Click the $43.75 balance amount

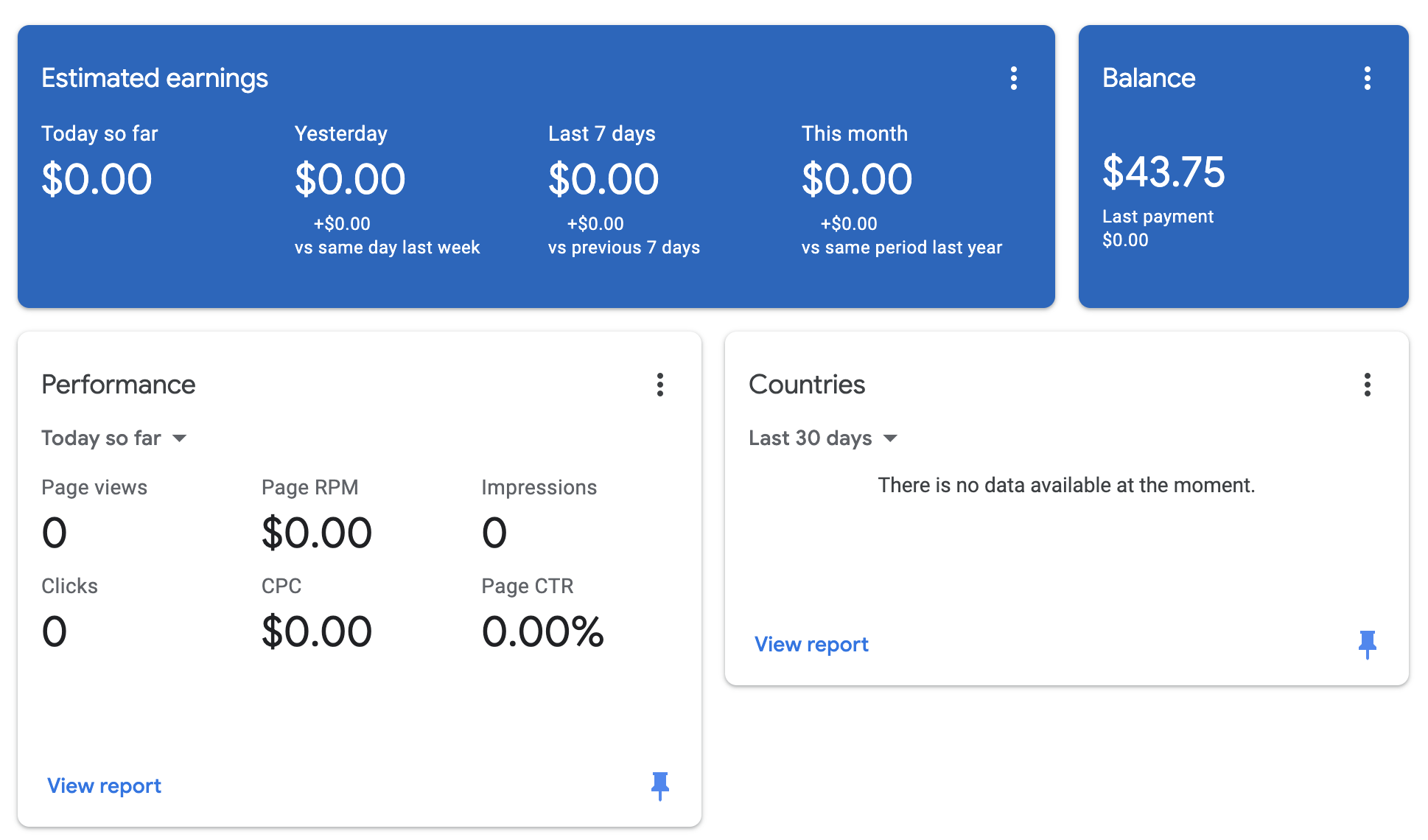(1163, 172)
